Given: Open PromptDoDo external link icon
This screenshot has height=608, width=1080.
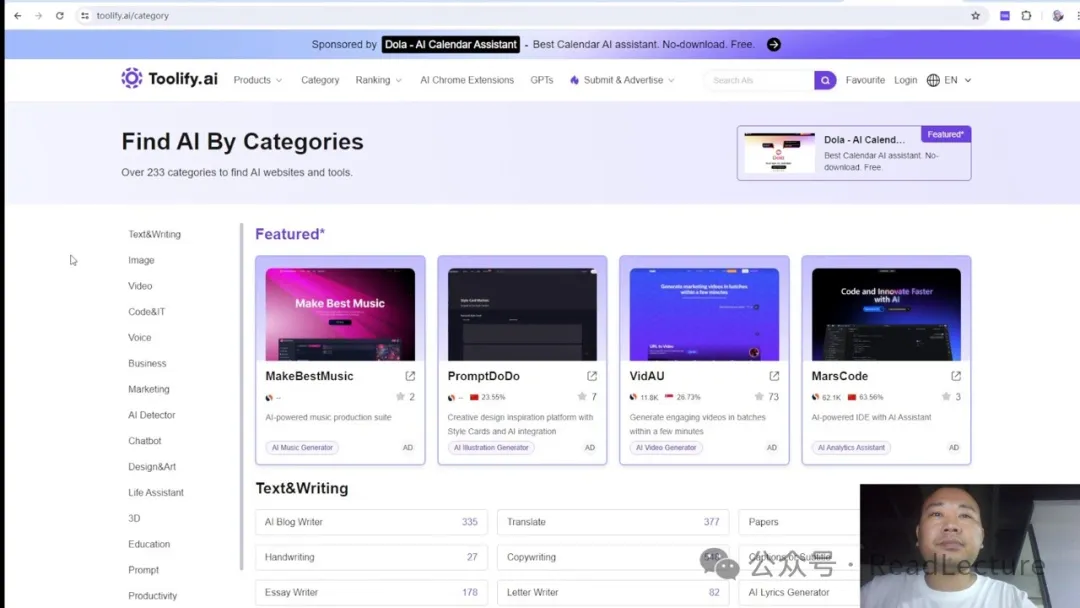Looking at the screenshot, I should click(592, 376).
